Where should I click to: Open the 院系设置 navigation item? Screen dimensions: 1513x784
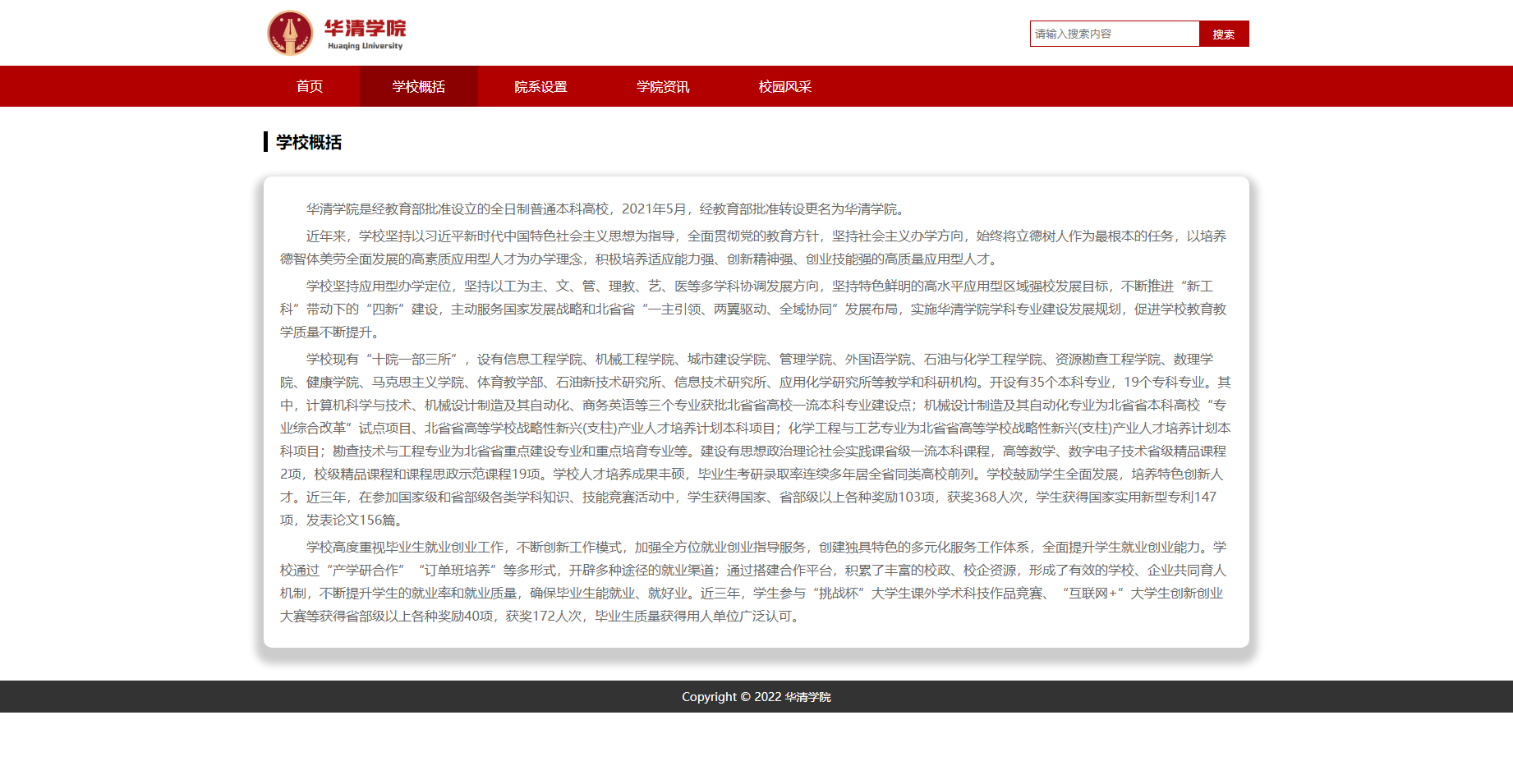pyautogui.click(x=540, y=86)
